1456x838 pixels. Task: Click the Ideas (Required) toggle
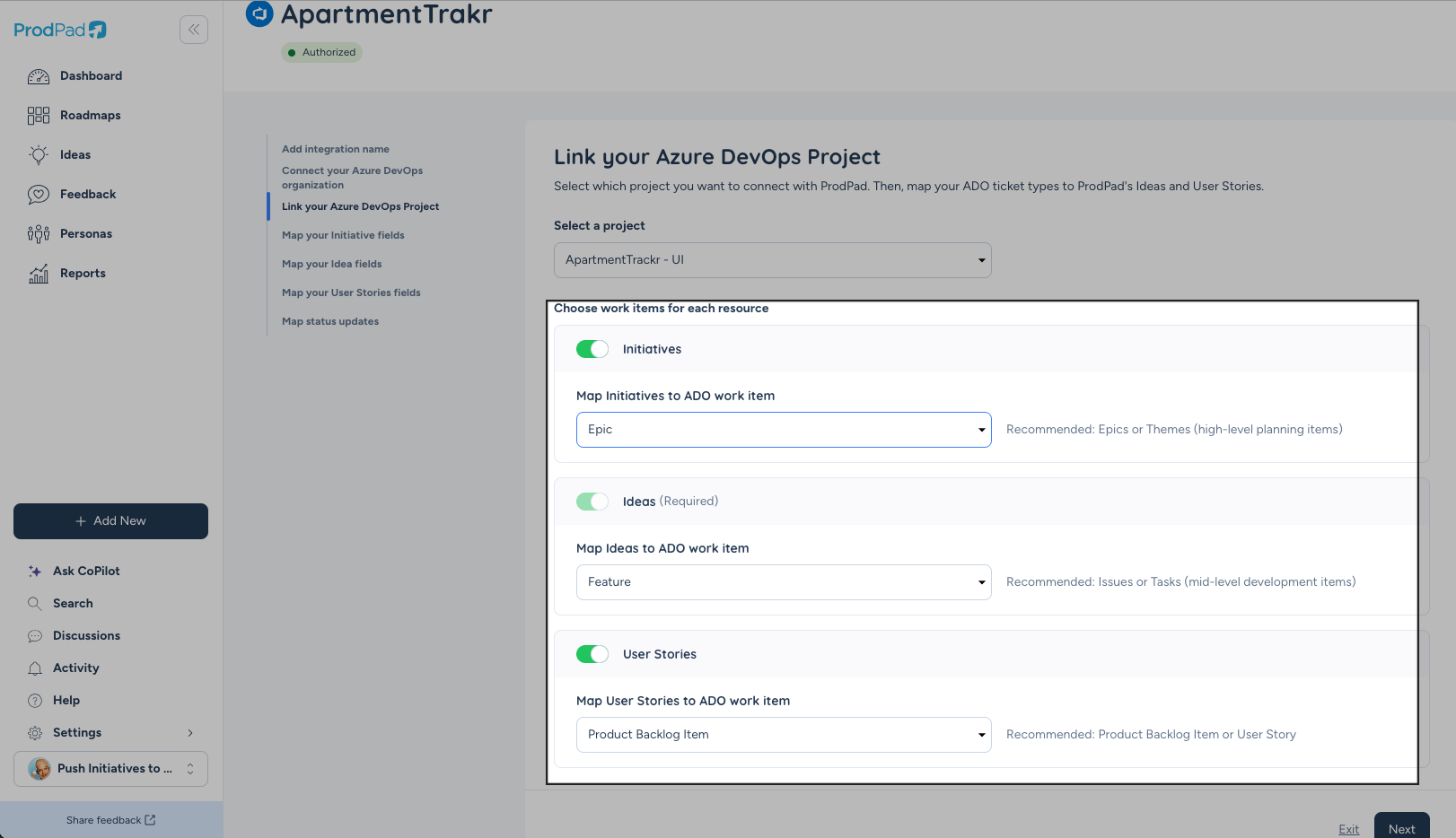(592, 502)
